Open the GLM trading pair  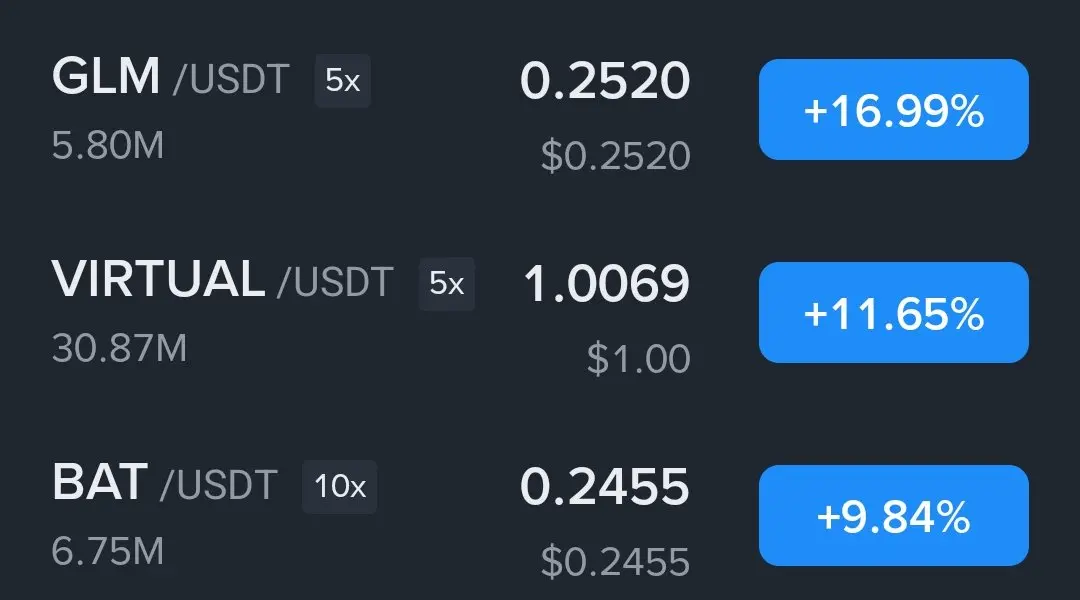click(x=540, y=110)
